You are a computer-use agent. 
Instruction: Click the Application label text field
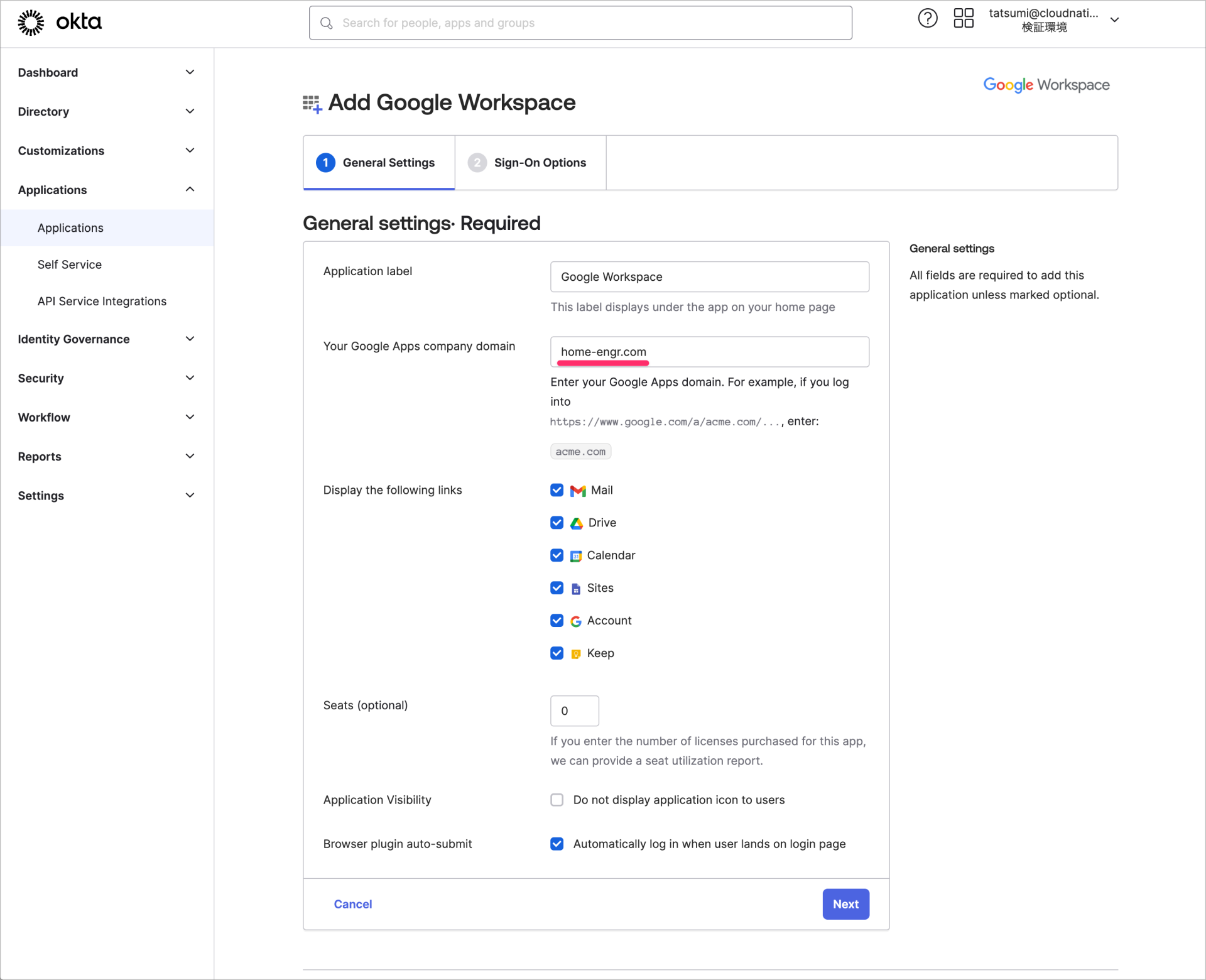(709, 276)
